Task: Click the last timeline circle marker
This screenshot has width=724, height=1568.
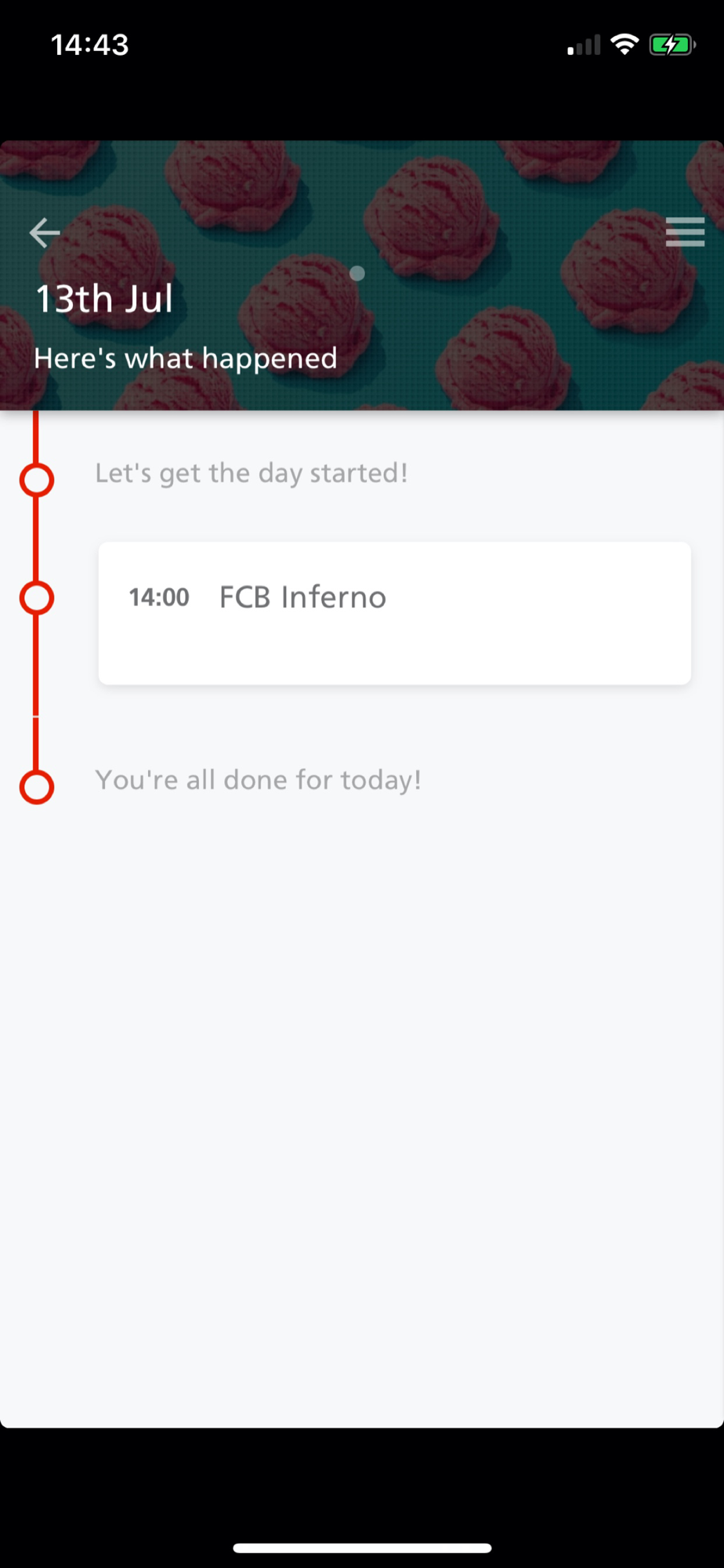Action: coord(37,787)
